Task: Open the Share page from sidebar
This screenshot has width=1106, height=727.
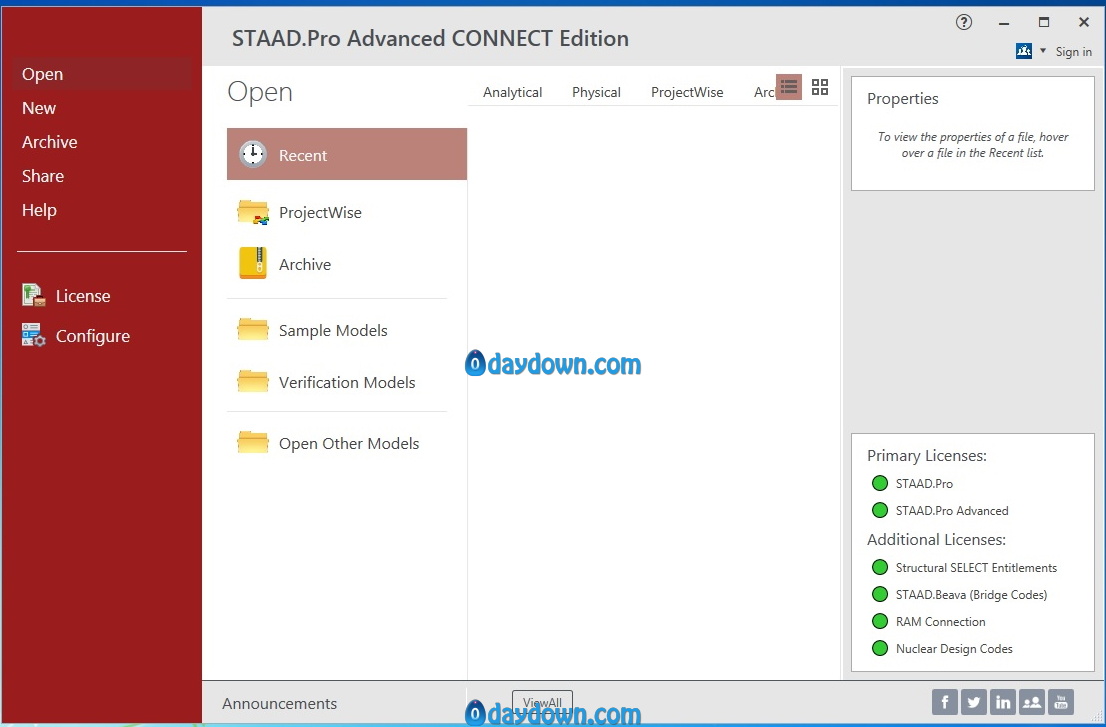Action: coord(42,176)
